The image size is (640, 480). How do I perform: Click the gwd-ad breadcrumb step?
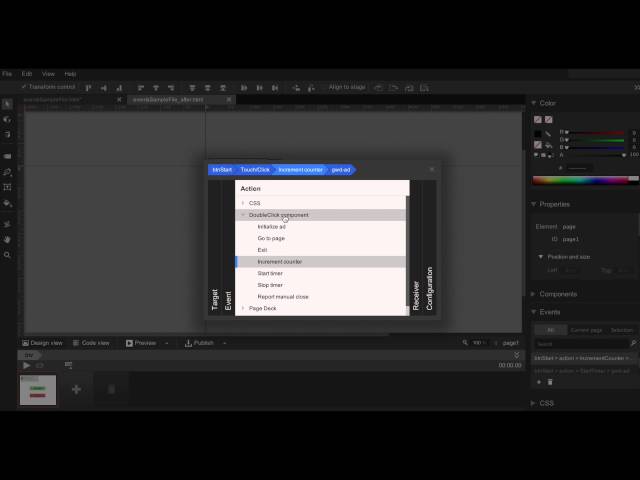(x=341, y=170)
